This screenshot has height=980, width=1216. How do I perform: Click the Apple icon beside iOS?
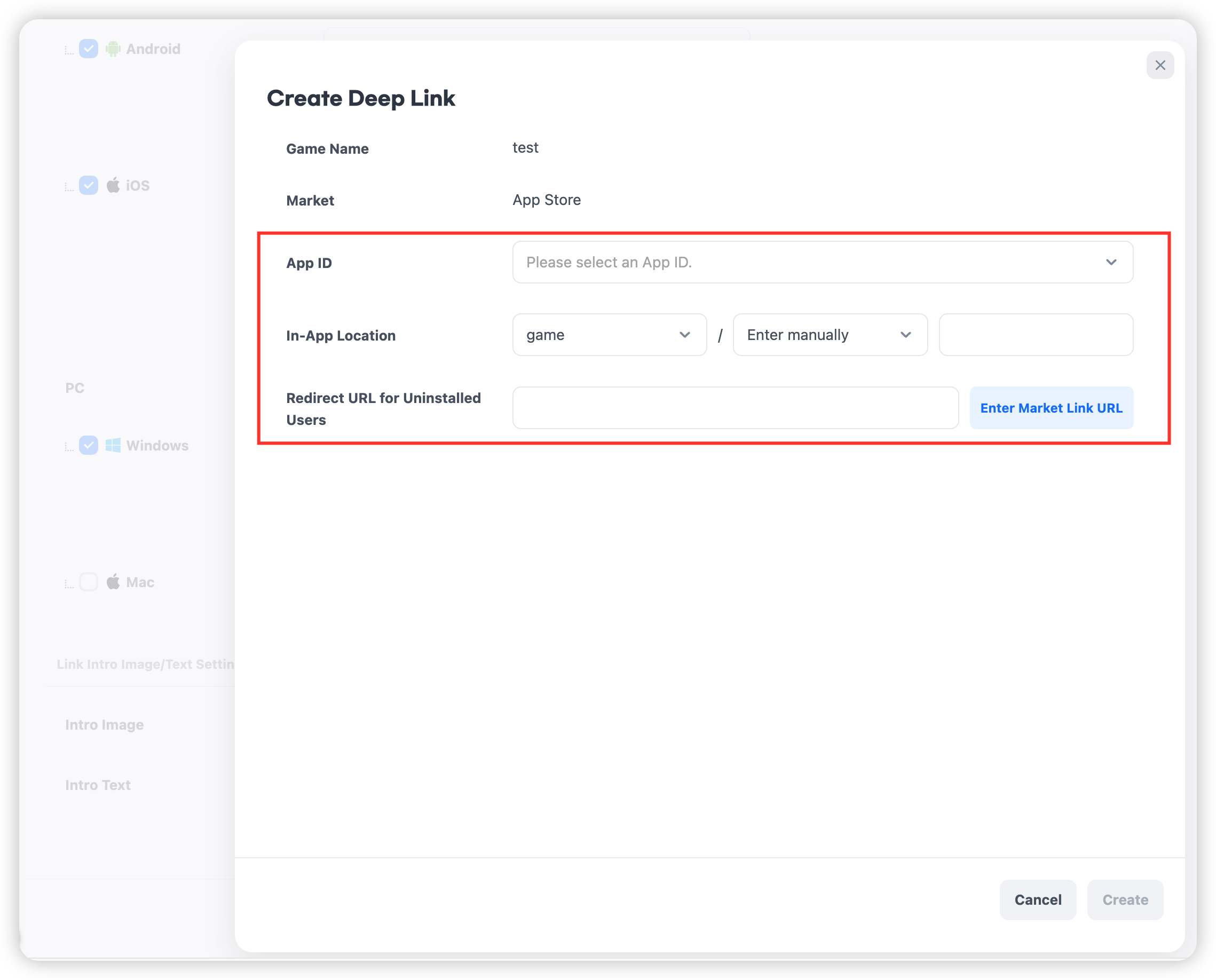click(113, 185)
